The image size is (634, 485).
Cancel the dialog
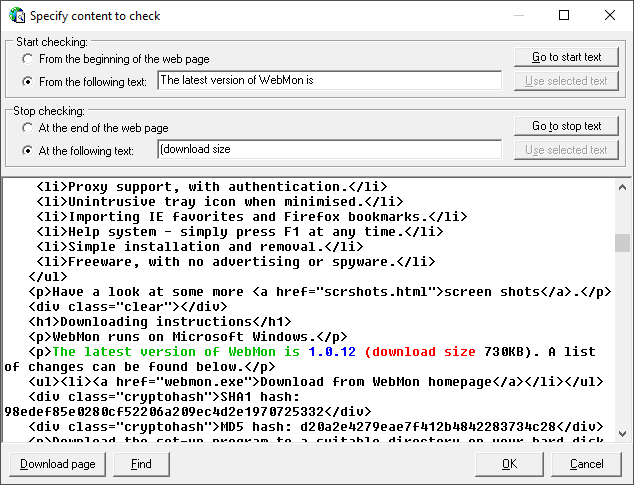point(586,464)
